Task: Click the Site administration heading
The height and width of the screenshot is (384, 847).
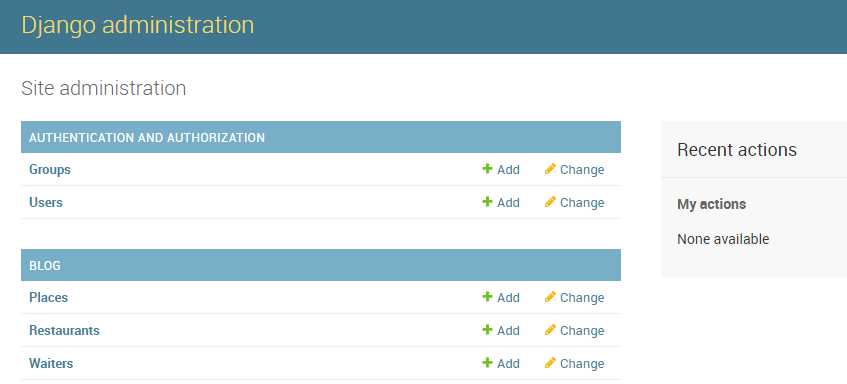Action: point(104,88)
